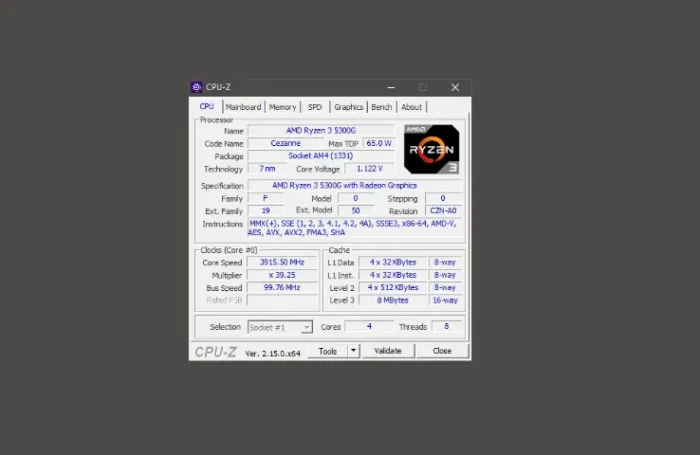Go to the Graphics tab

tap(348, 107)
